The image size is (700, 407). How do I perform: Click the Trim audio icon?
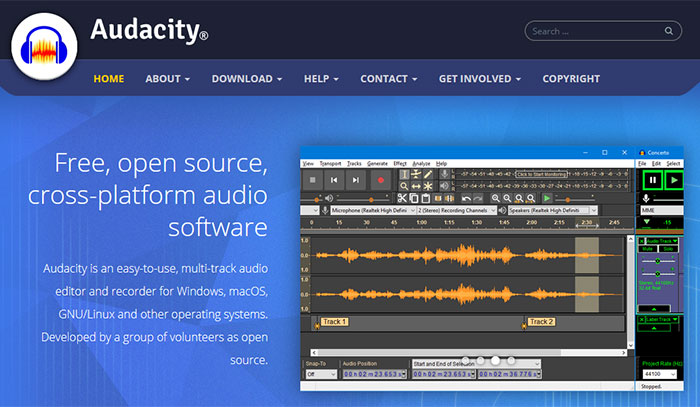(x=438, y=198)
